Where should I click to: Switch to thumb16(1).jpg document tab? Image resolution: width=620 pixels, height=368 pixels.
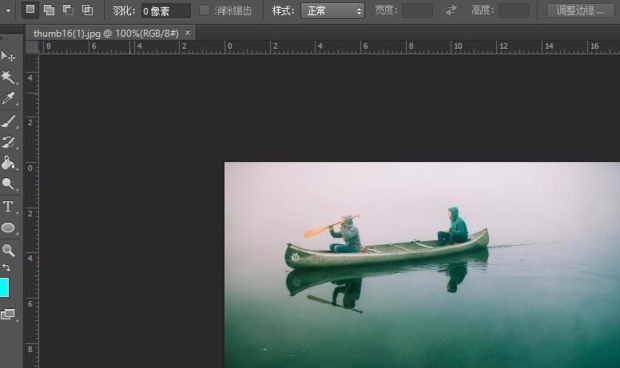106,34
